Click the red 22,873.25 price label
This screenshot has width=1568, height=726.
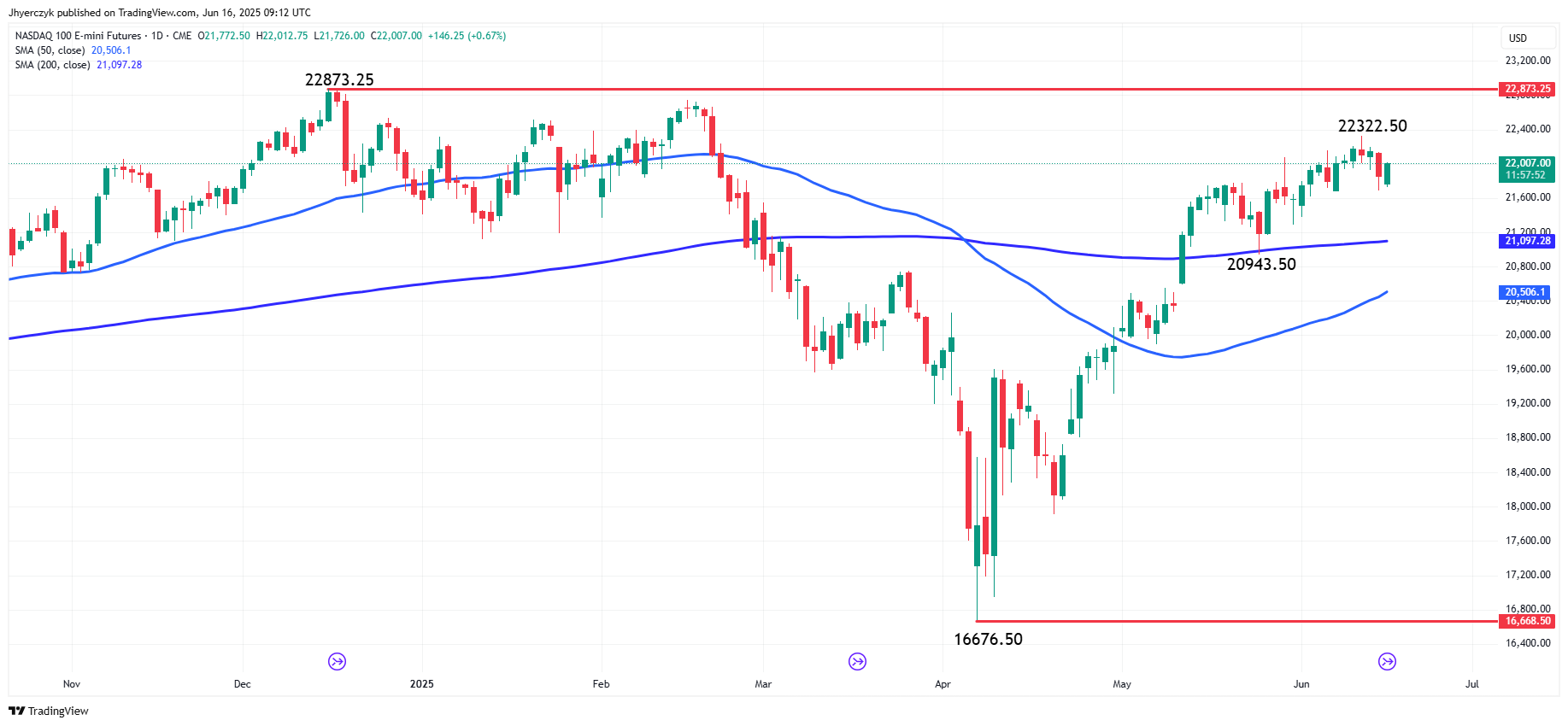pos(1527,89)
